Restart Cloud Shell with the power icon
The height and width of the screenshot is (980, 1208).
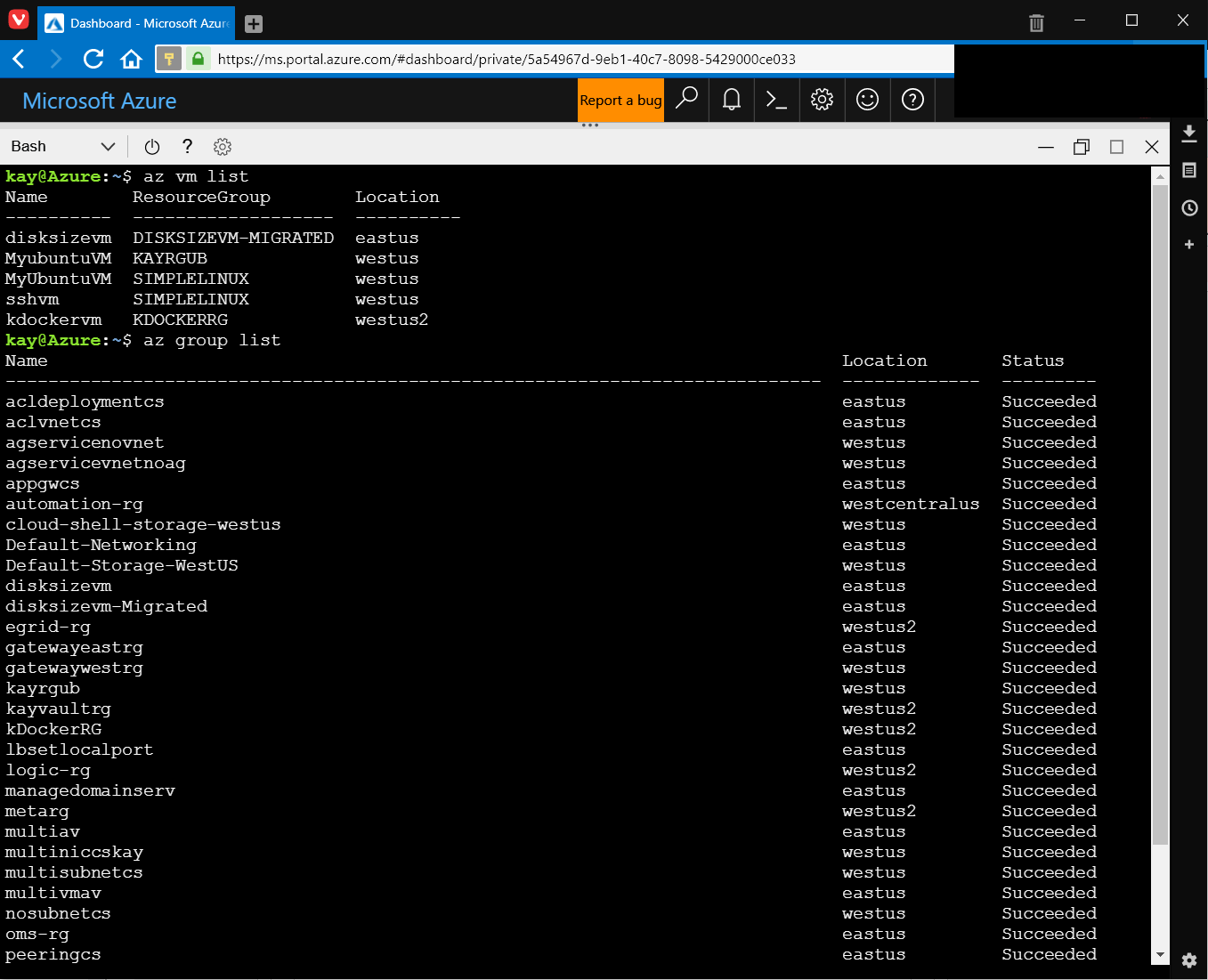click(x=151, y=146)
